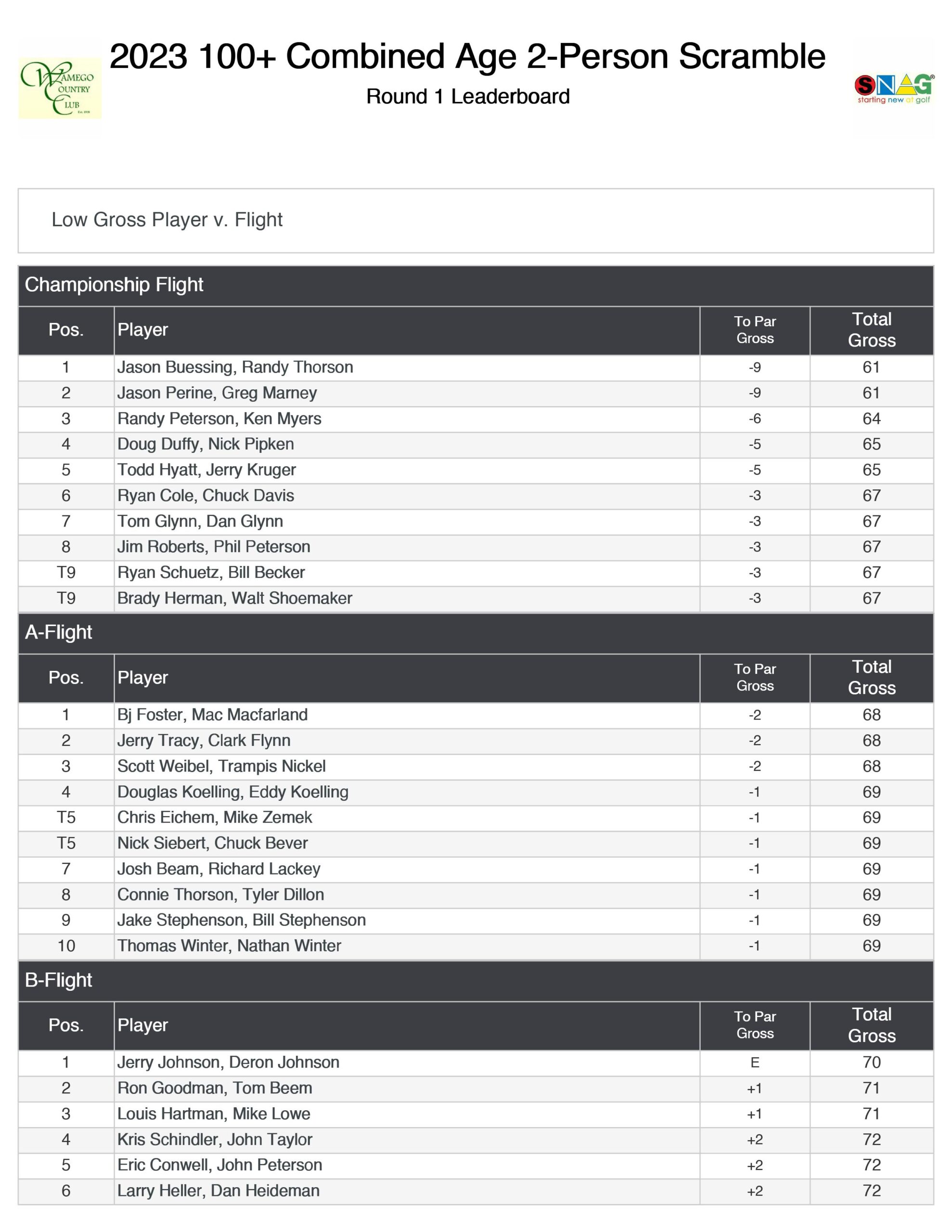This screenshot has width=952, height=1232.
Task: Click the Bj Foster, Mac Macfarland entry
Action: 213,715
